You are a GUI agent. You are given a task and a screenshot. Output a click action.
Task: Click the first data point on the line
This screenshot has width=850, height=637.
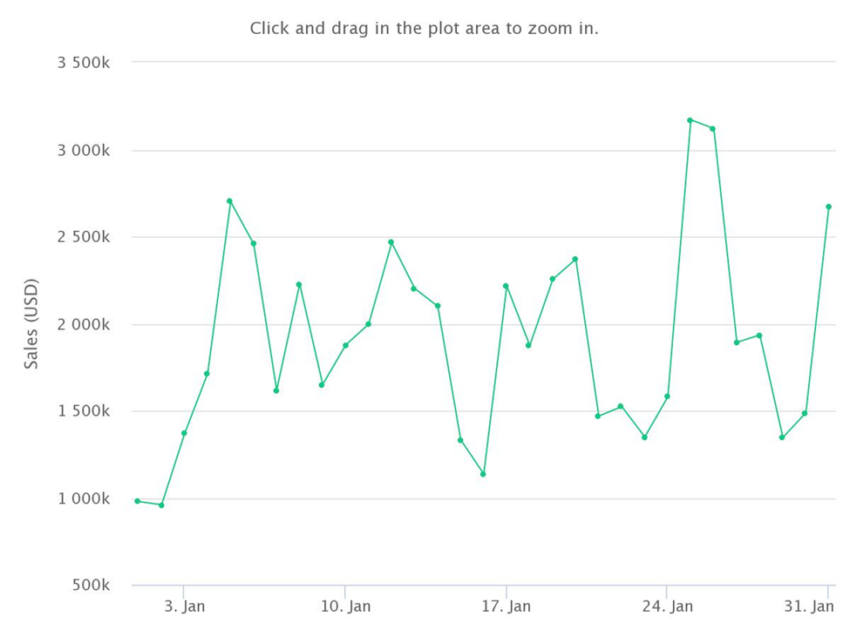(138, 501)
